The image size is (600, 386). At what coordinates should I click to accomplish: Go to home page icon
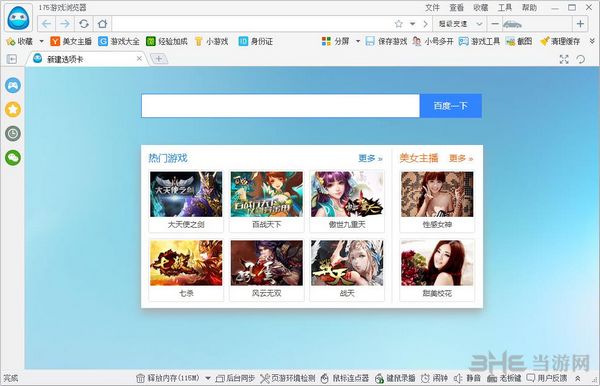click(102, 24)
